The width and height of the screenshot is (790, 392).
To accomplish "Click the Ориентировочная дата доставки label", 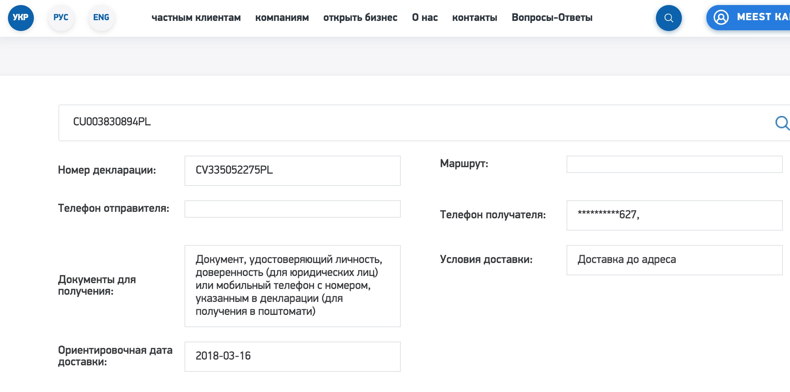I will [x=115, y=356].
